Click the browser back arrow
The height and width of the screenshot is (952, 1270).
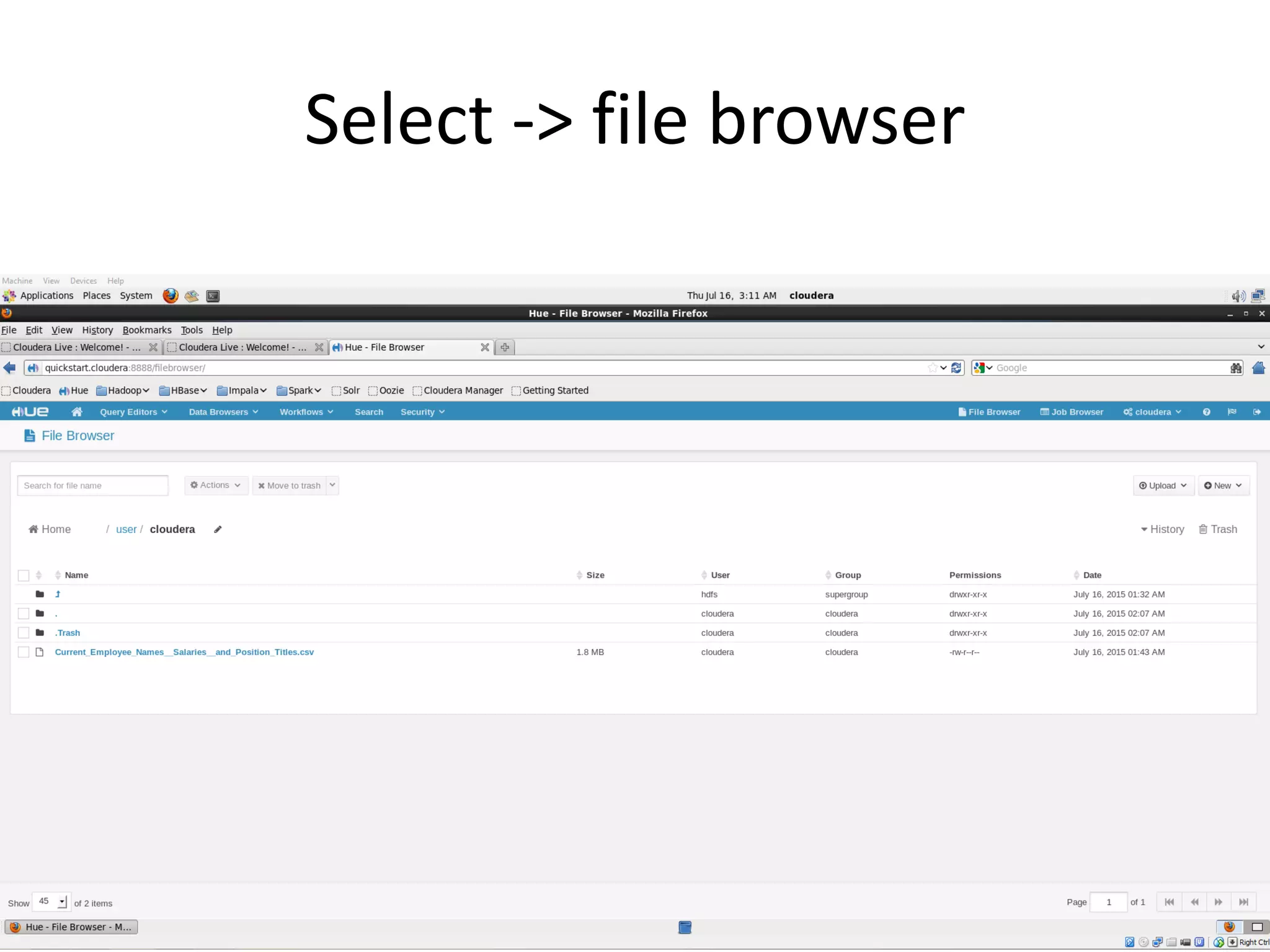[x=10, y=368]
